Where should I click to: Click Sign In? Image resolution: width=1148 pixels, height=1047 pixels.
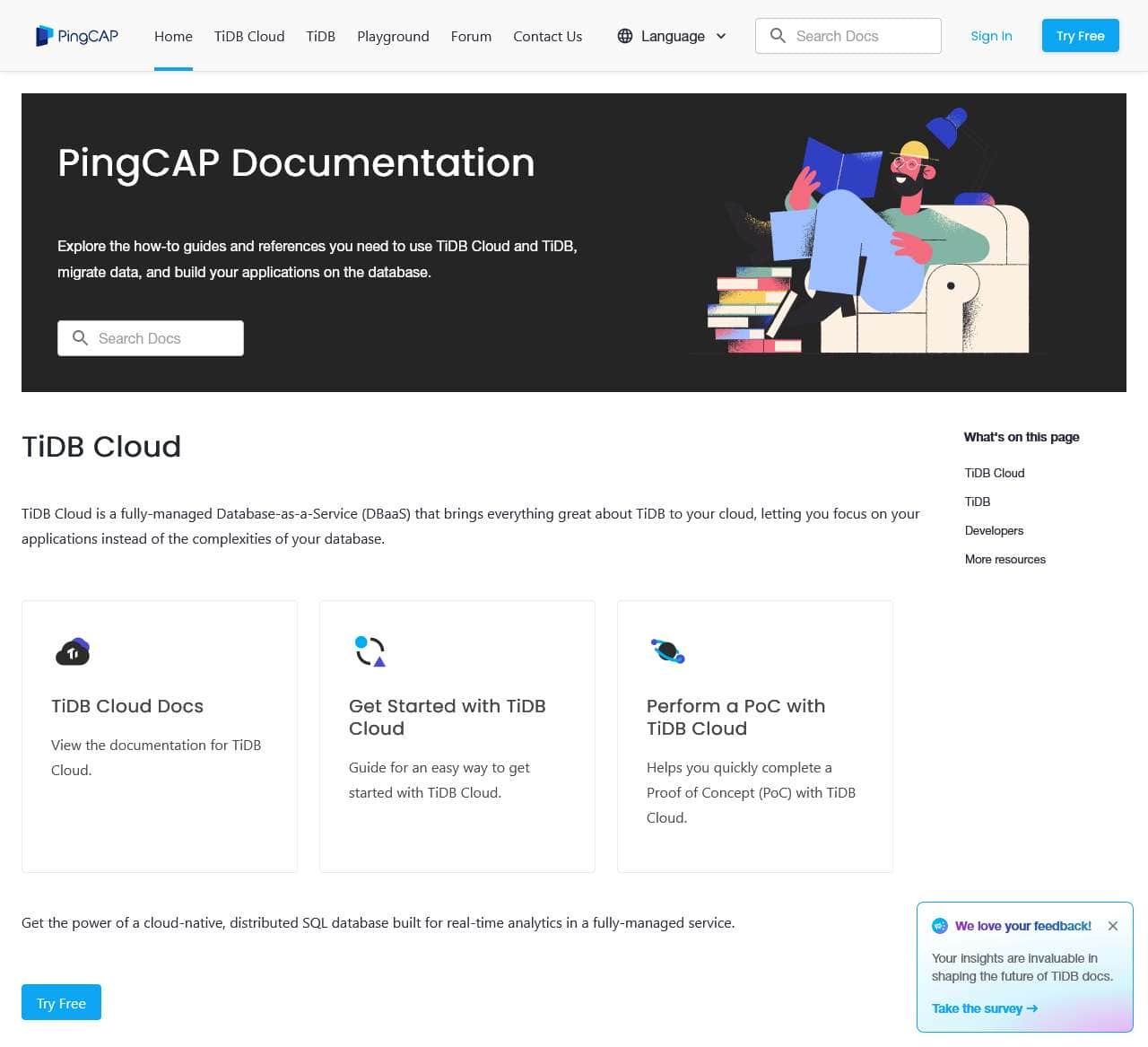(991, 36)
